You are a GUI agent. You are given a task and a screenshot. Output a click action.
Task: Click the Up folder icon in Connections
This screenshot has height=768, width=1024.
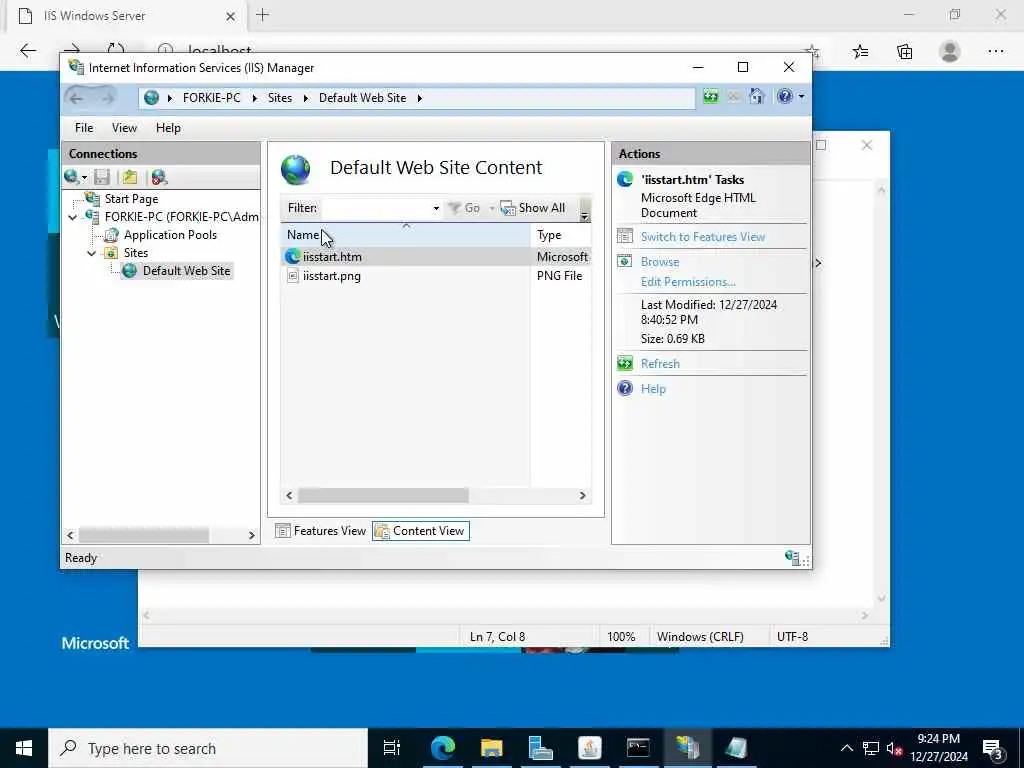click(130, 177)
